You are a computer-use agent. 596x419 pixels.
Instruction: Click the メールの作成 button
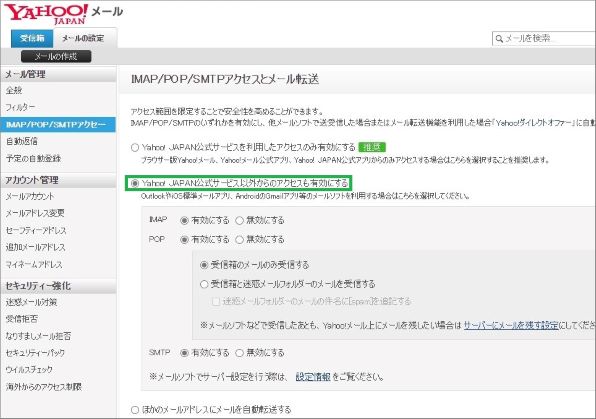(x=56, y=57)
